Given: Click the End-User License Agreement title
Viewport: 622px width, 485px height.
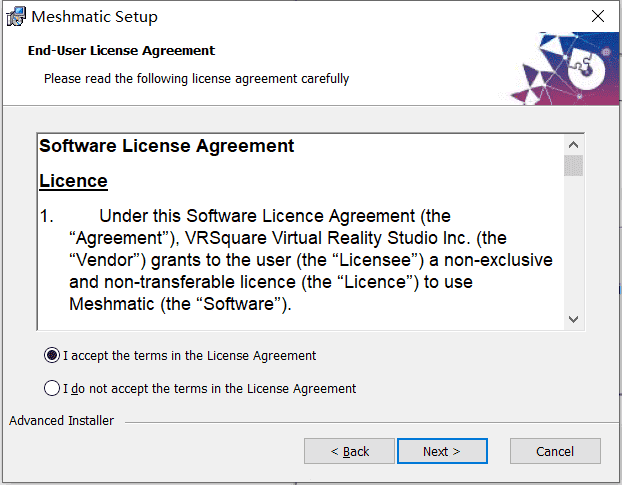Looking at the screenshot, I should 121,51.
